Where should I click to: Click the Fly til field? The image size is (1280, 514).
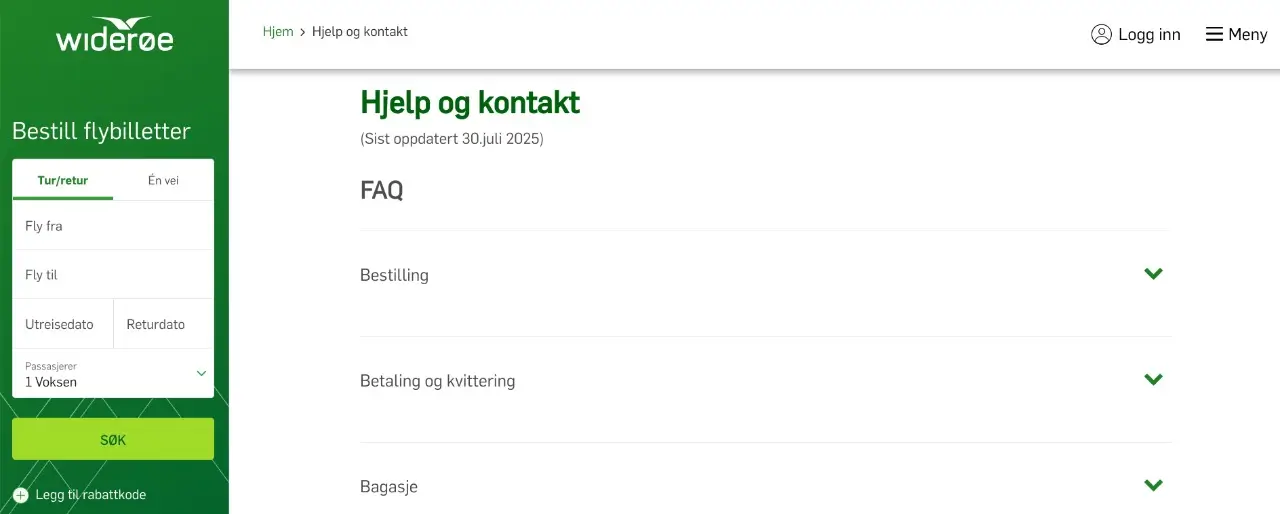(x=113, y=275)
